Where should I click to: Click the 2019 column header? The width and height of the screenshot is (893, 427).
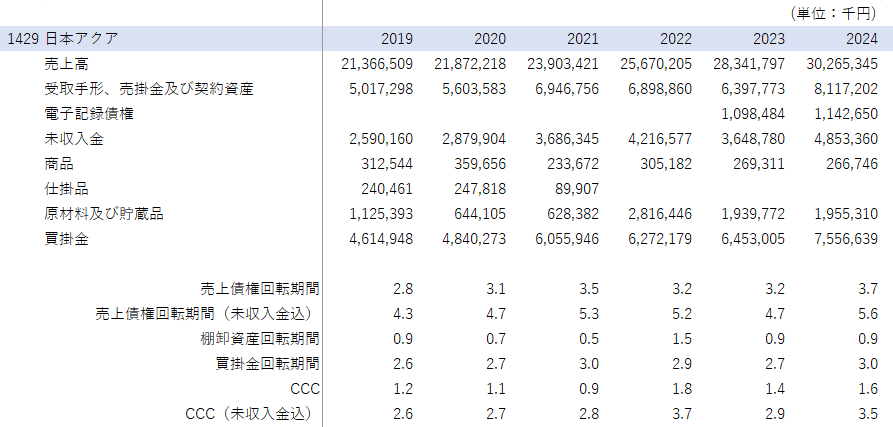397,39
